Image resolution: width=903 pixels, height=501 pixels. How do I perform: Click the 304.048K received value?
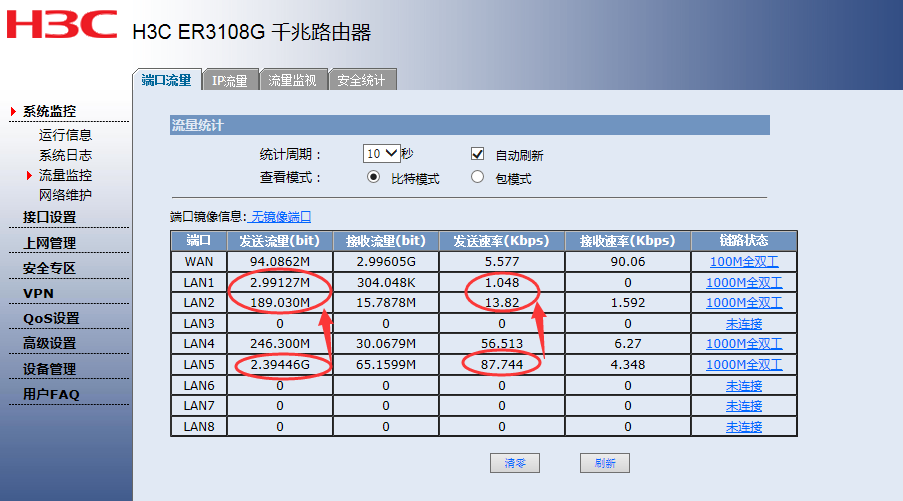tap(386, 282)
